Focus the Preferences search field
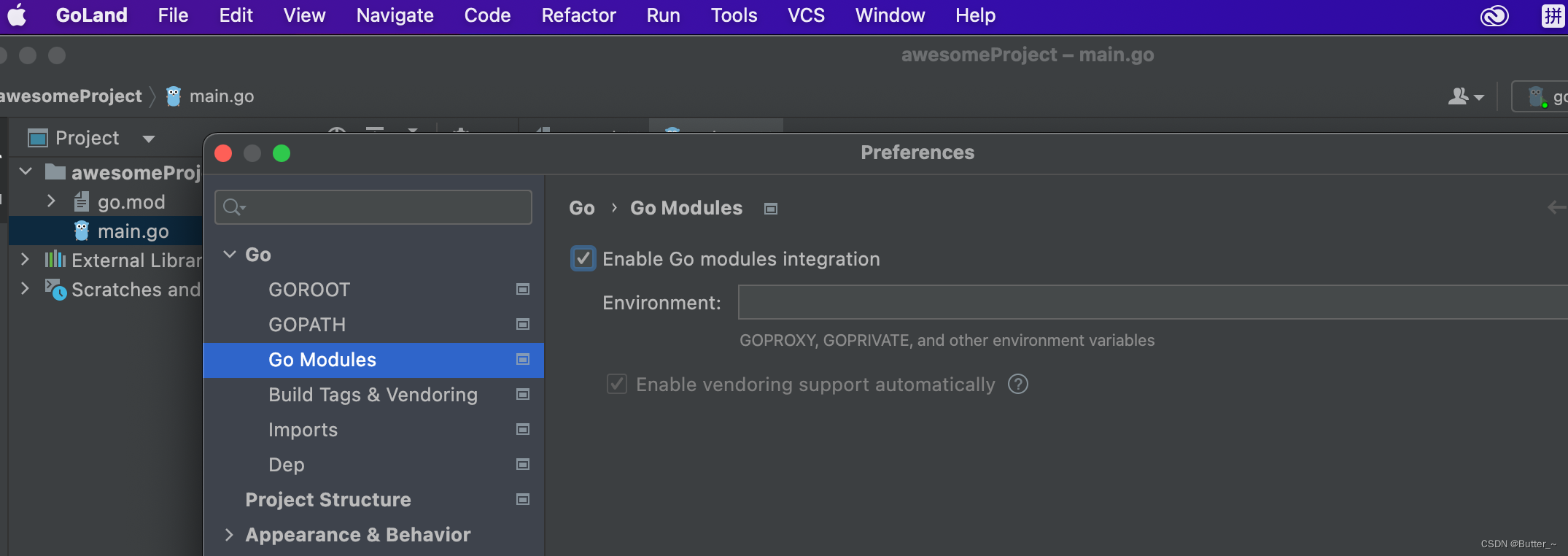Image resolution: width=1568 pixels, height=556 pixels. tap(373, 207)
